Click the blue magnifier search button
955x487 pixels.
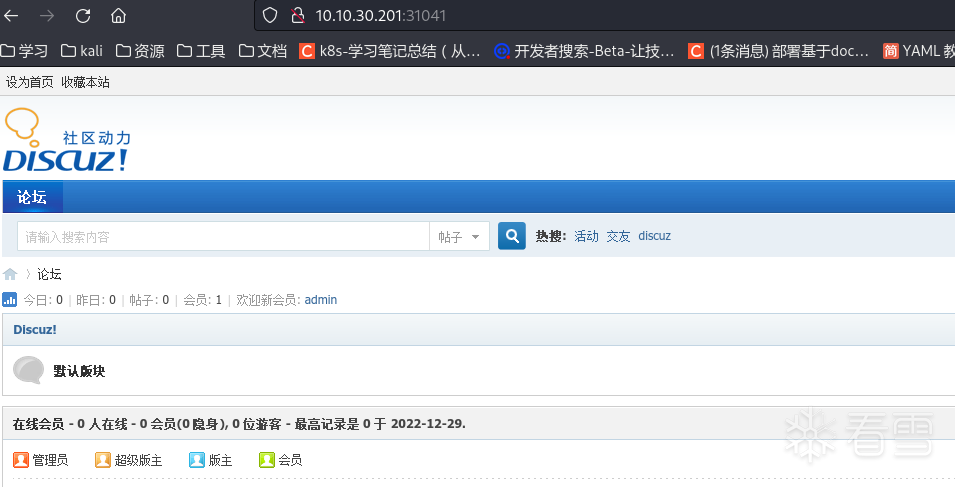[x=512, y=236]
